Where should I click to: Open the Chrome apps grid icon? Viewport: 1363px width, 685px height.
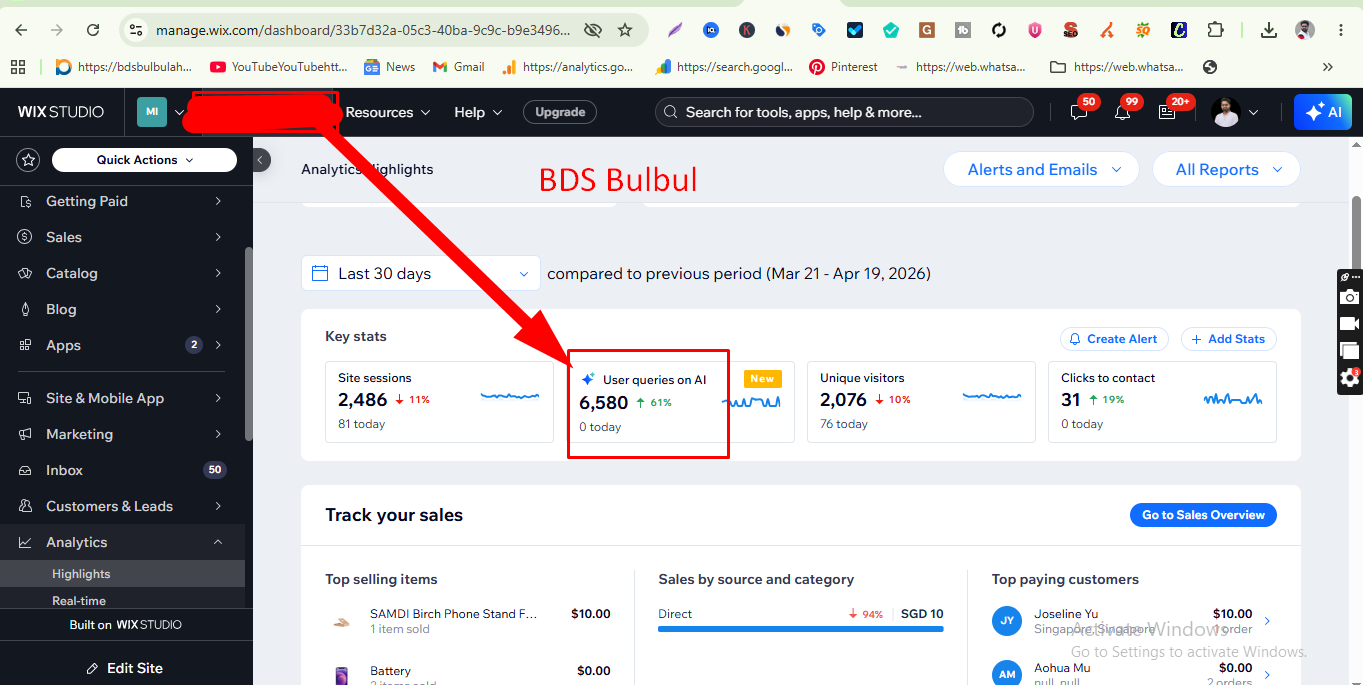pos(17,67)
